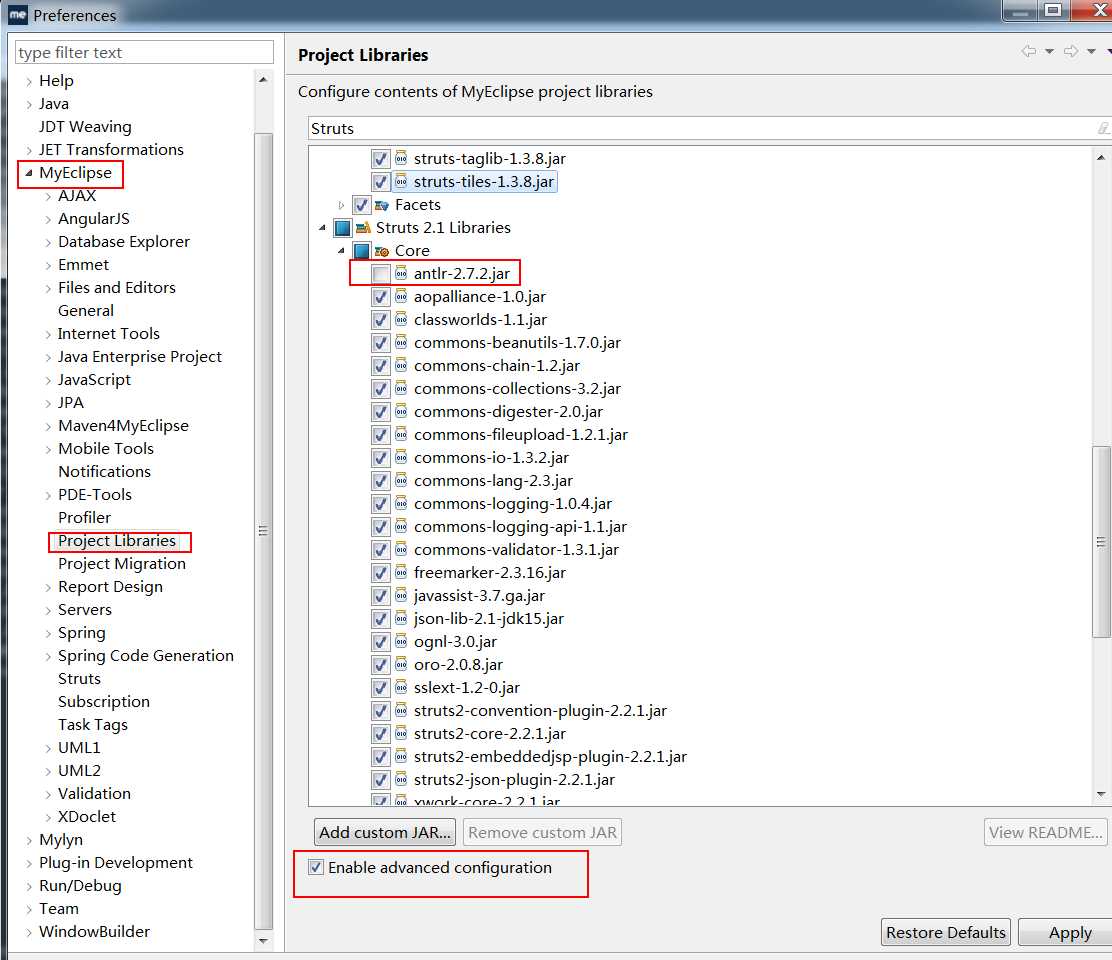Collapse the MyEclipse tree node
This screenshot has width=1112, height=960.
29,173
